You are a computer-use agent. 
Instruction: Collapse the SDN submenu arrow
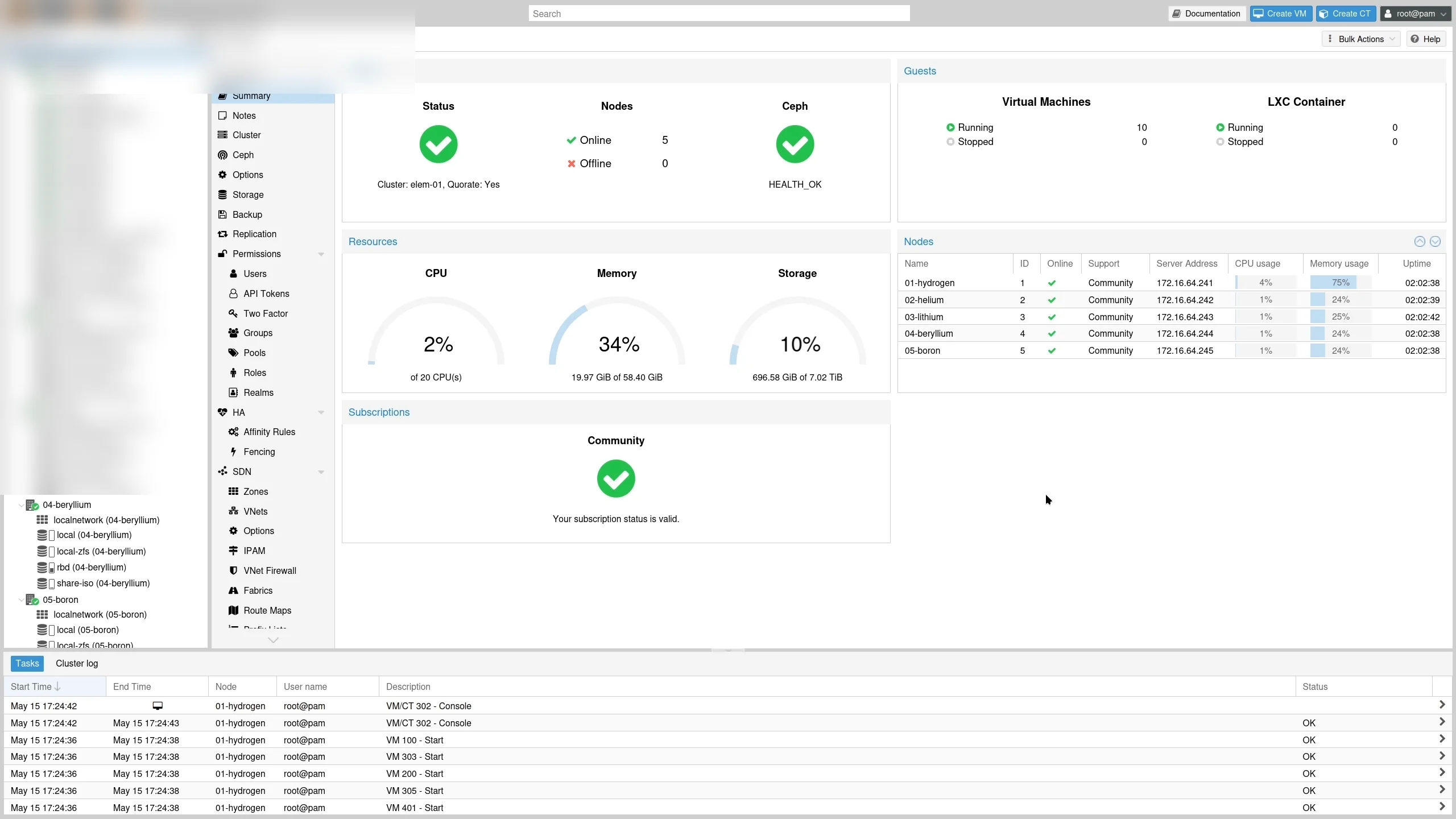321,472
